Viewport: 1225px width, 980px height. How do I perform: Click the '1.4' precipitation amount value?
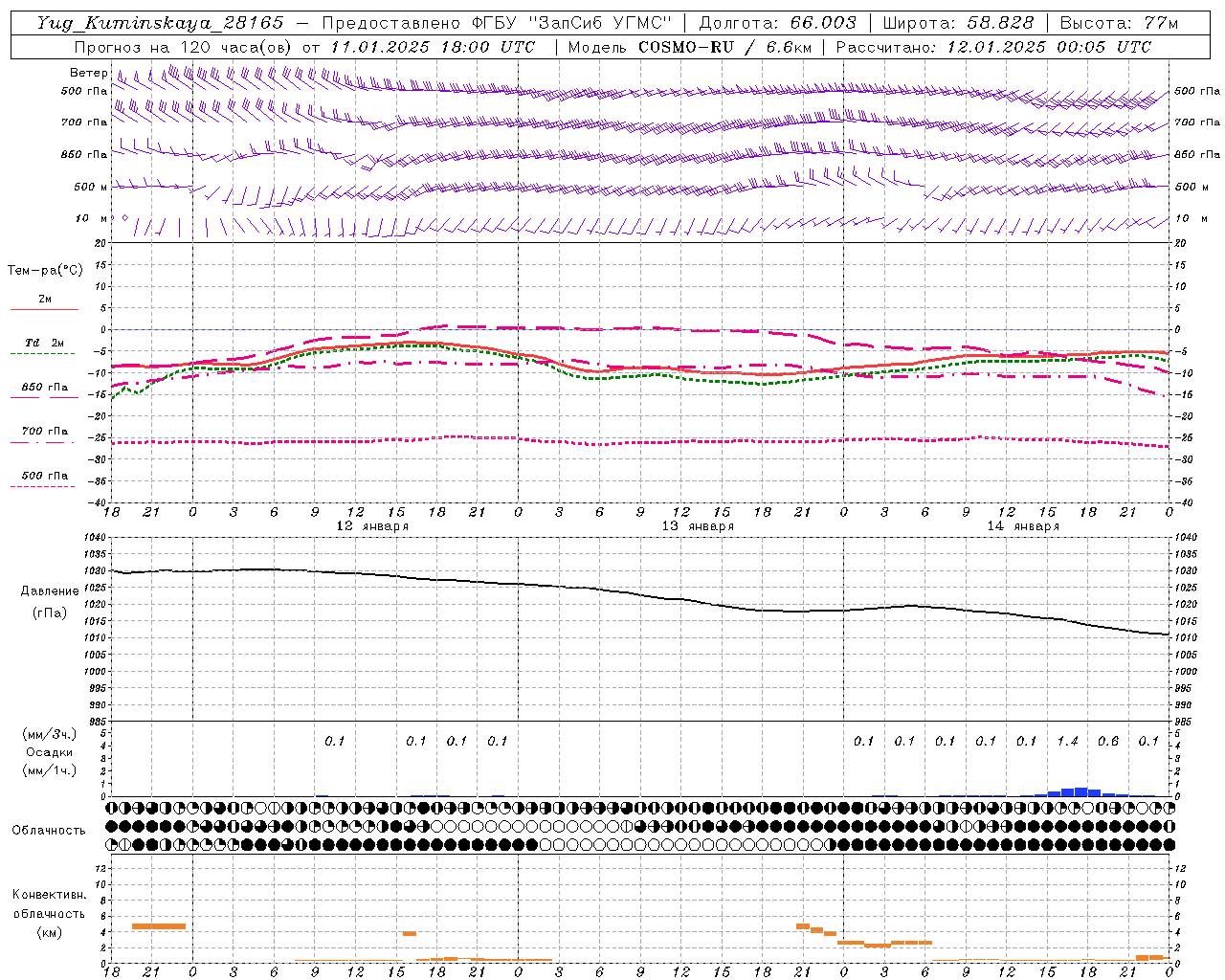(1067, 741)
